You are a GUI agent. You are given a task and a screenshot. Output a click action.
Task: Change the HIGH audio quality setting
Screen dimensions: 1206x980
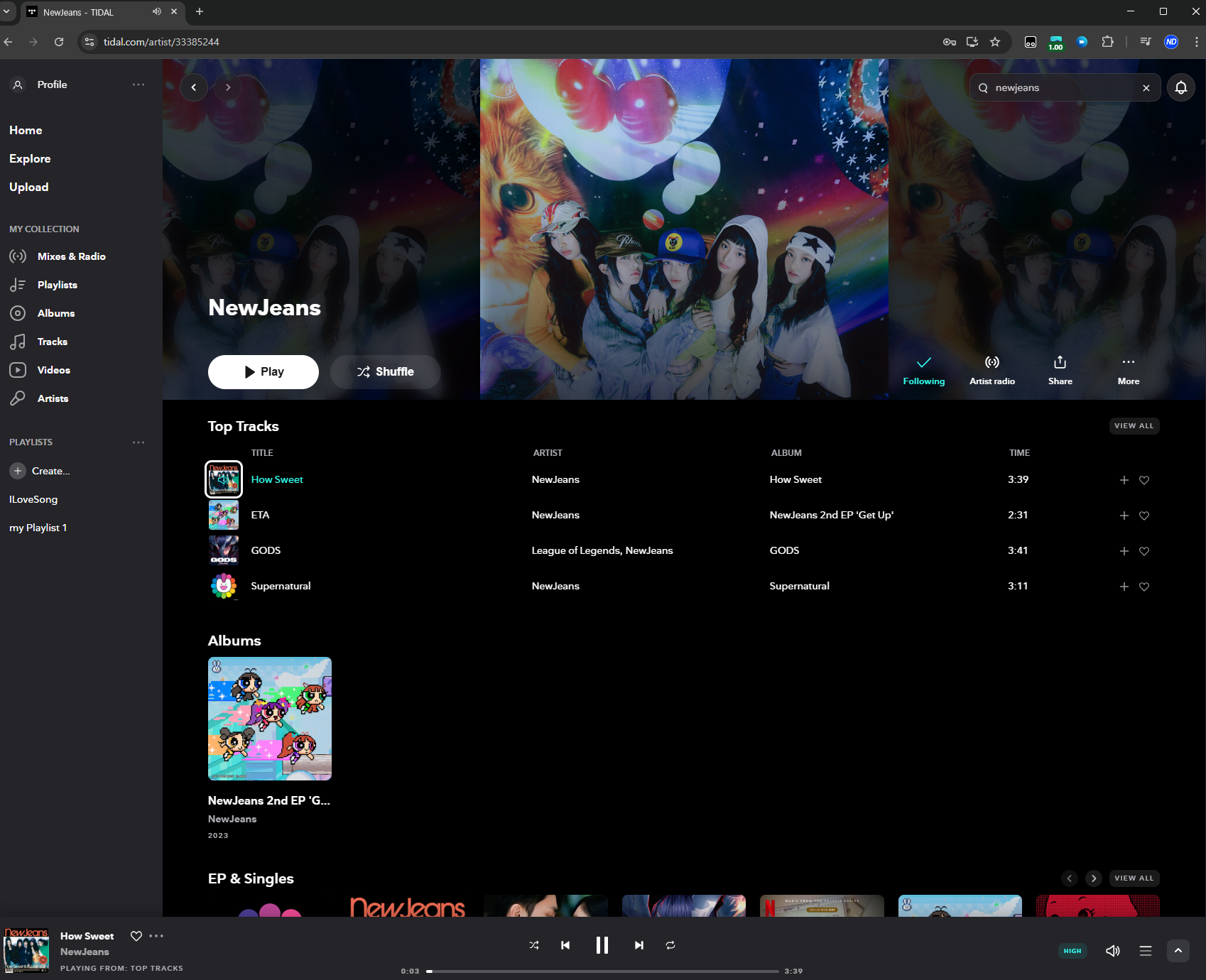[1072, 951]
